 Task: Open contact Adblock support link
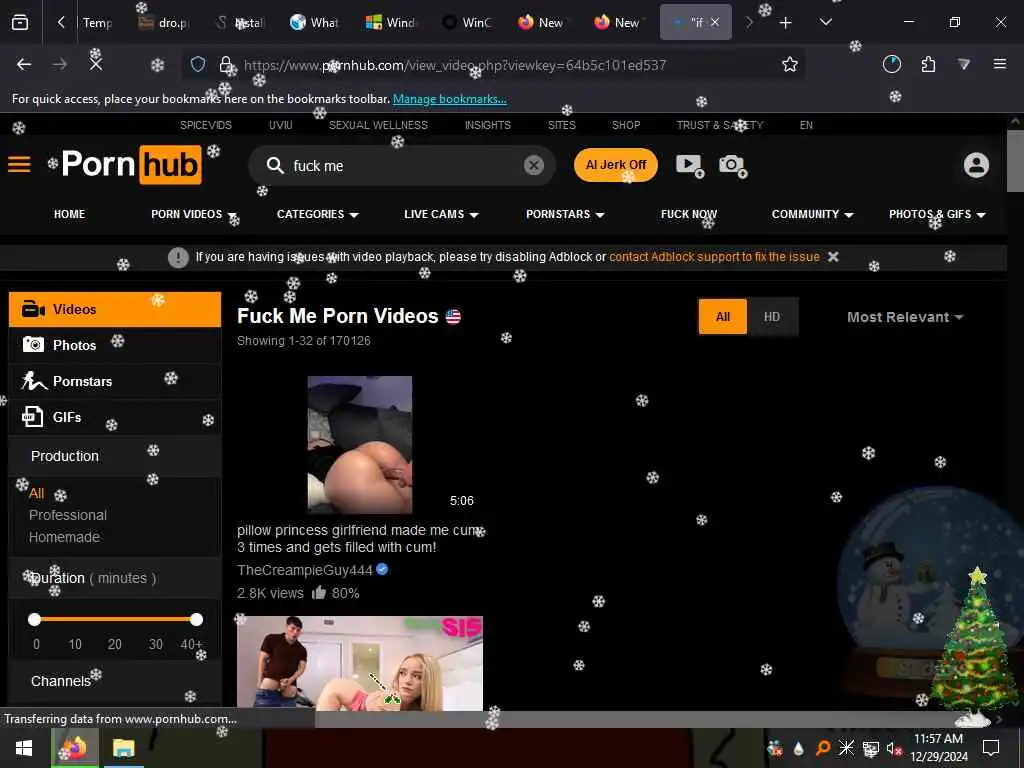(714, 257)
